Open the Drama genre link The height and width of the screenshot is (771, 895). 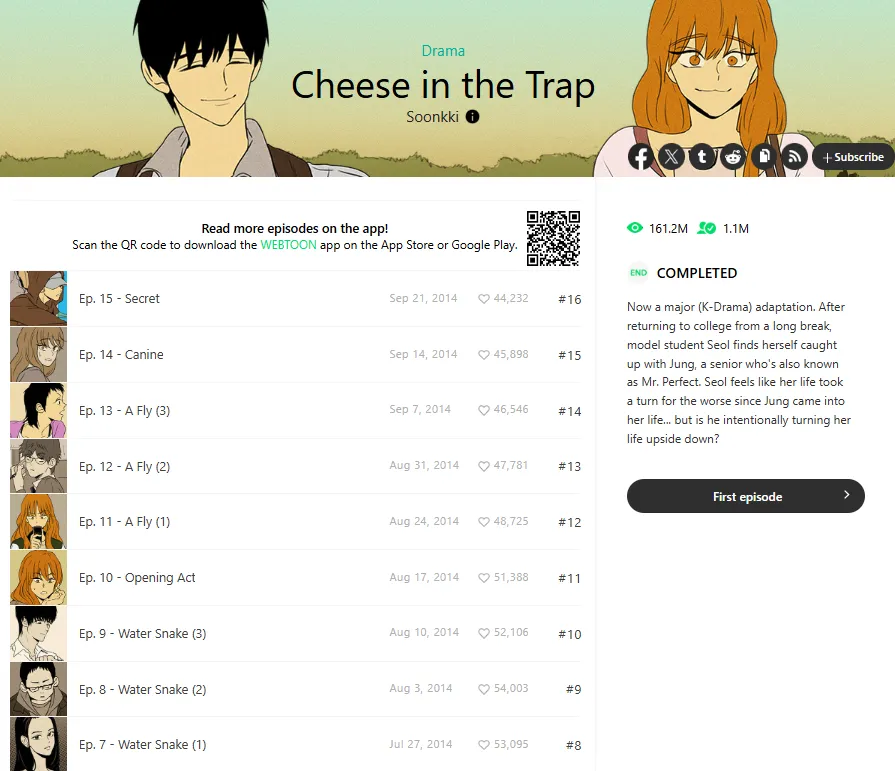coord(443,51)
